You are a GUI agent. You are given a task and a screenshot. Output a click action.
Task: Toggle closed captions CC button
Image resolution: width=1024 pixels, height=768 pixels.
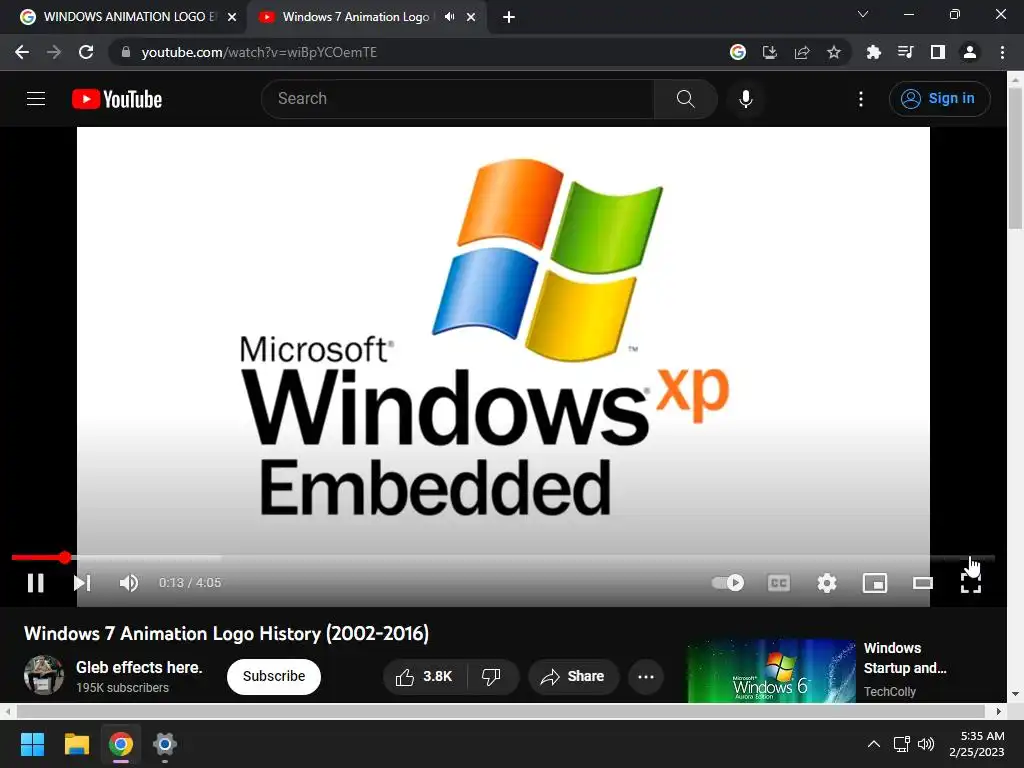coord(778,583)
